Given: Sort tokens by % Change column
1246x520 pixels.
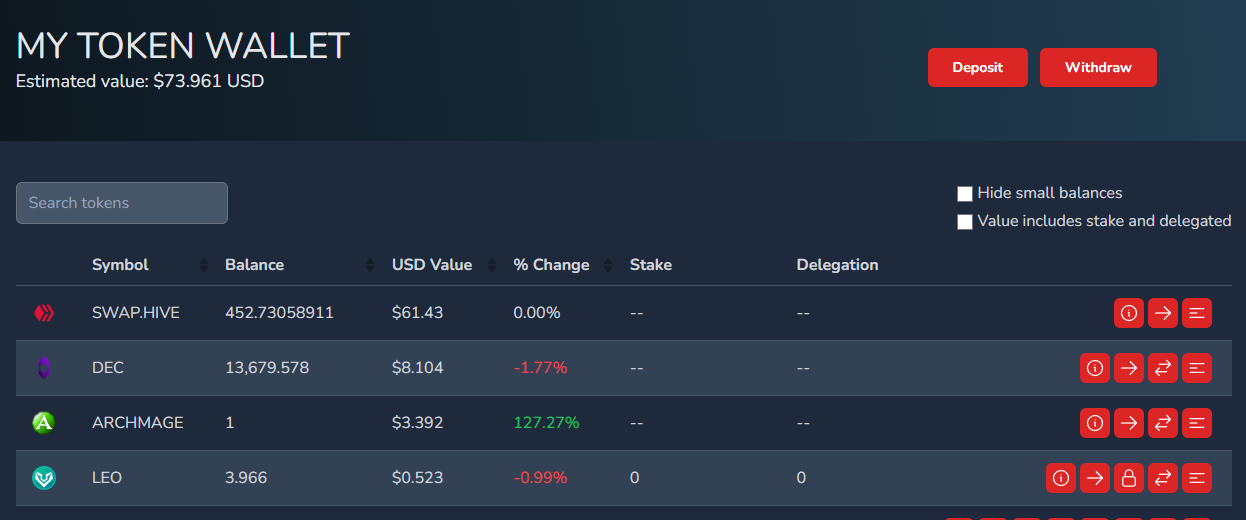Looking at the screenshot, I should [x=552, y=265].
